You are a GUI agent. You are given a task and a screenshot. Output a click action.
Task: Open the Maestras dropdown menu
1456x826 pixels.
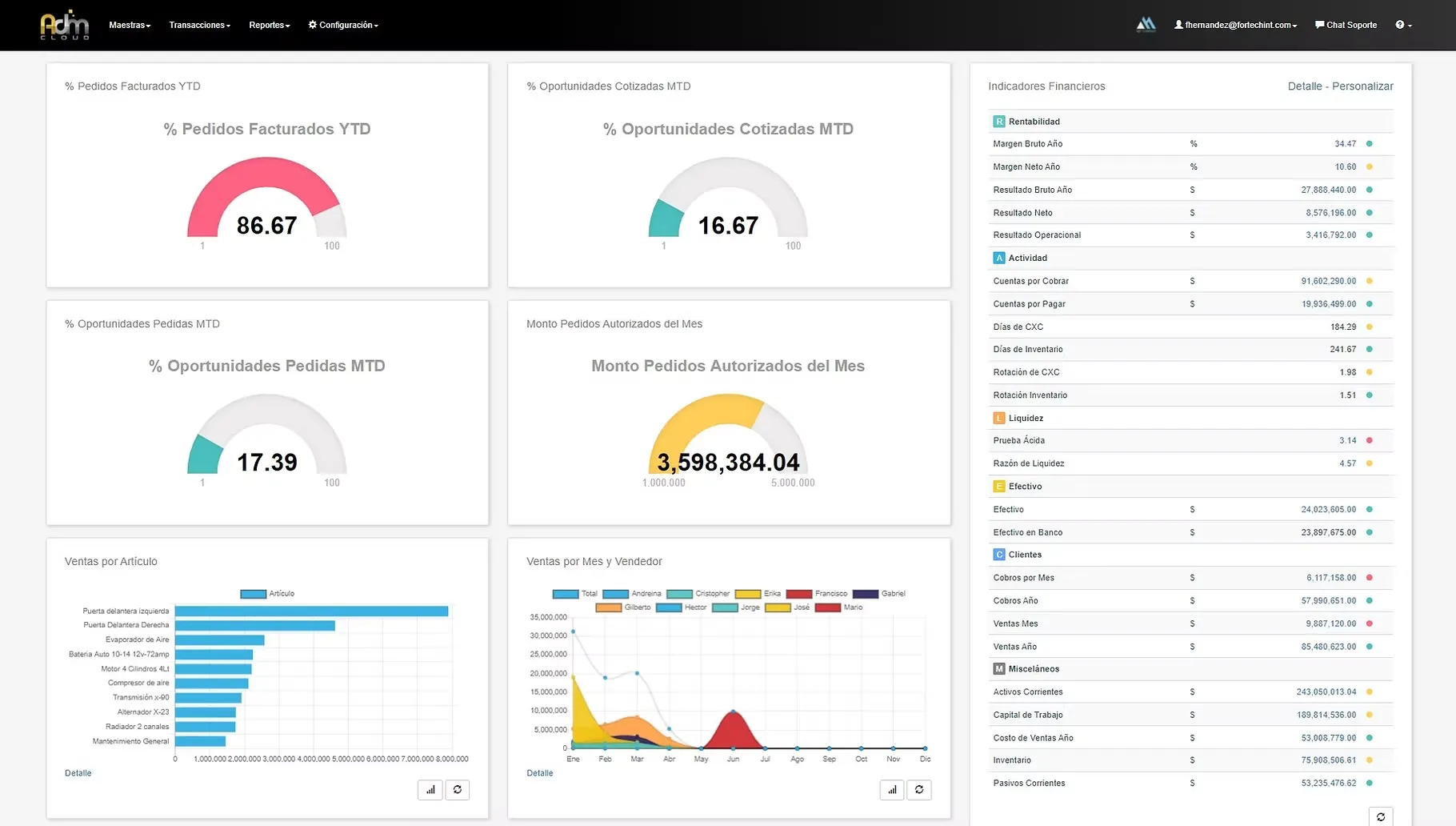click(129, 25)
